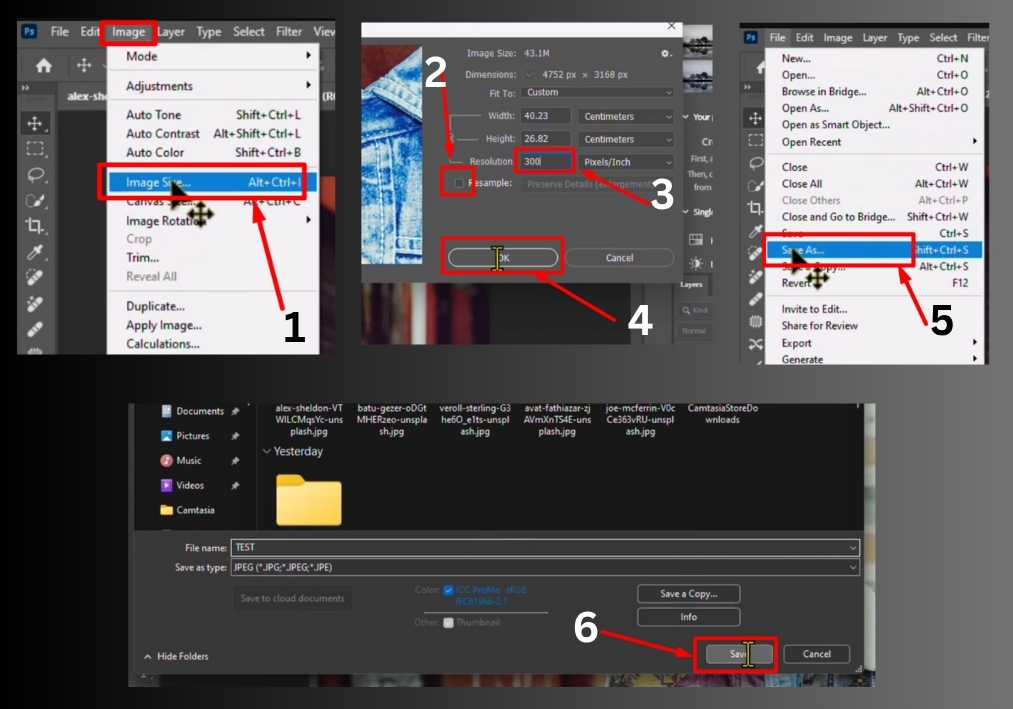Open the Image Size dialog gear settings
The height and width of the screenshot is (709, 1013).
click(x=665, y=54)
